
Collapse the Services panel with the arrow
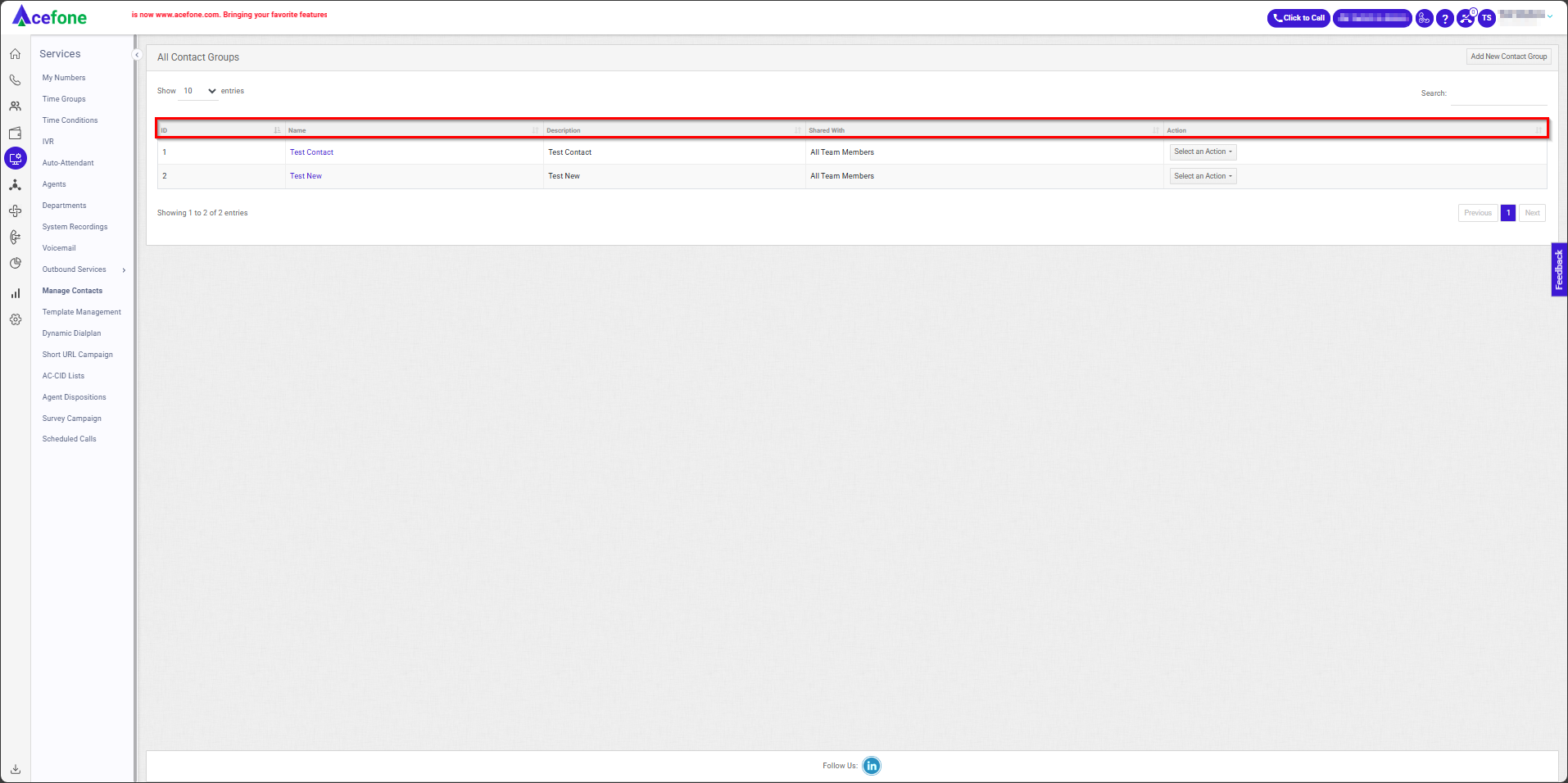click(x=137, y=55)
